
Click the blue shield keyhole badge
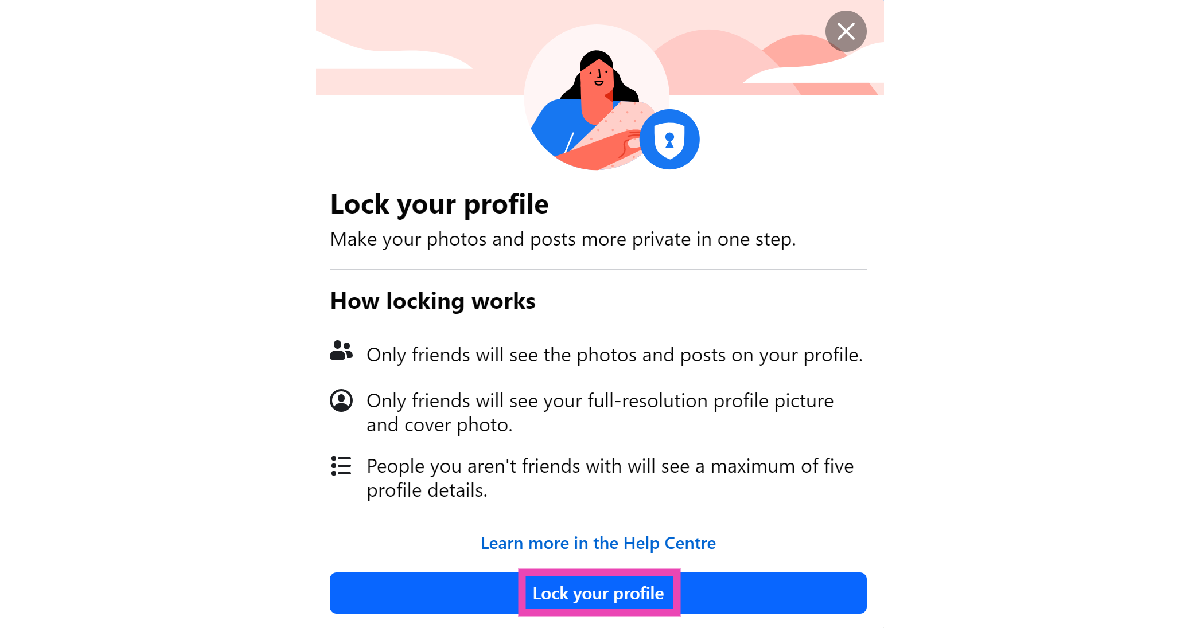coord(669,140)
